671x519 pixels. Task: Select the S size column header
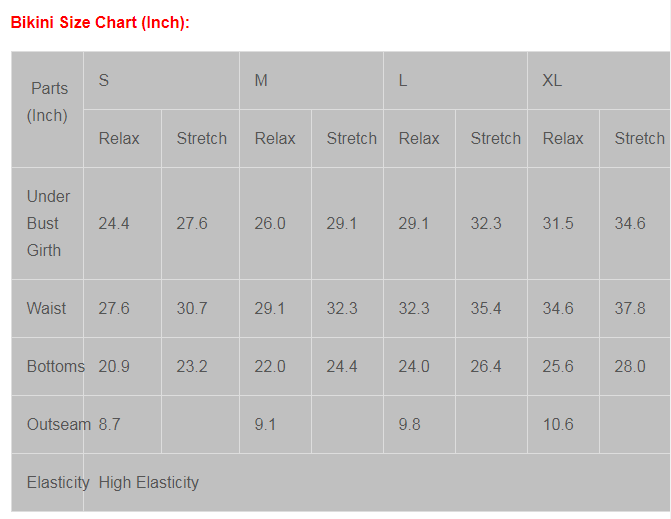[x=104, y=80]
